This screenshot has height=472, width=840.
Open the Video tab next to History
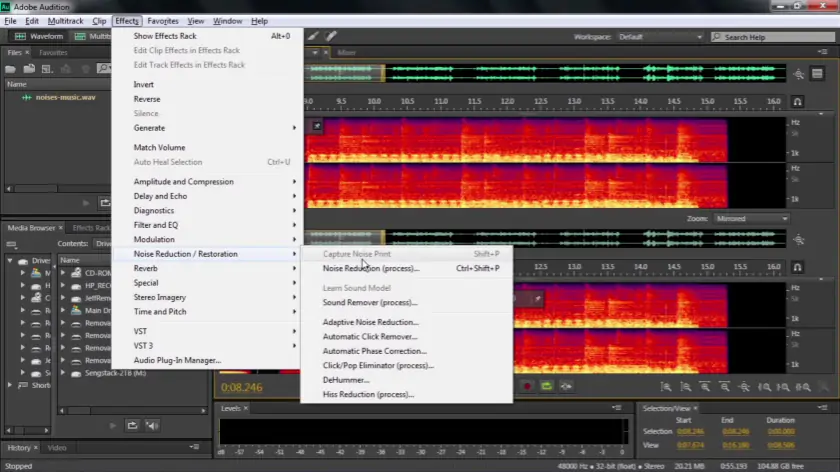pos(57,447)
